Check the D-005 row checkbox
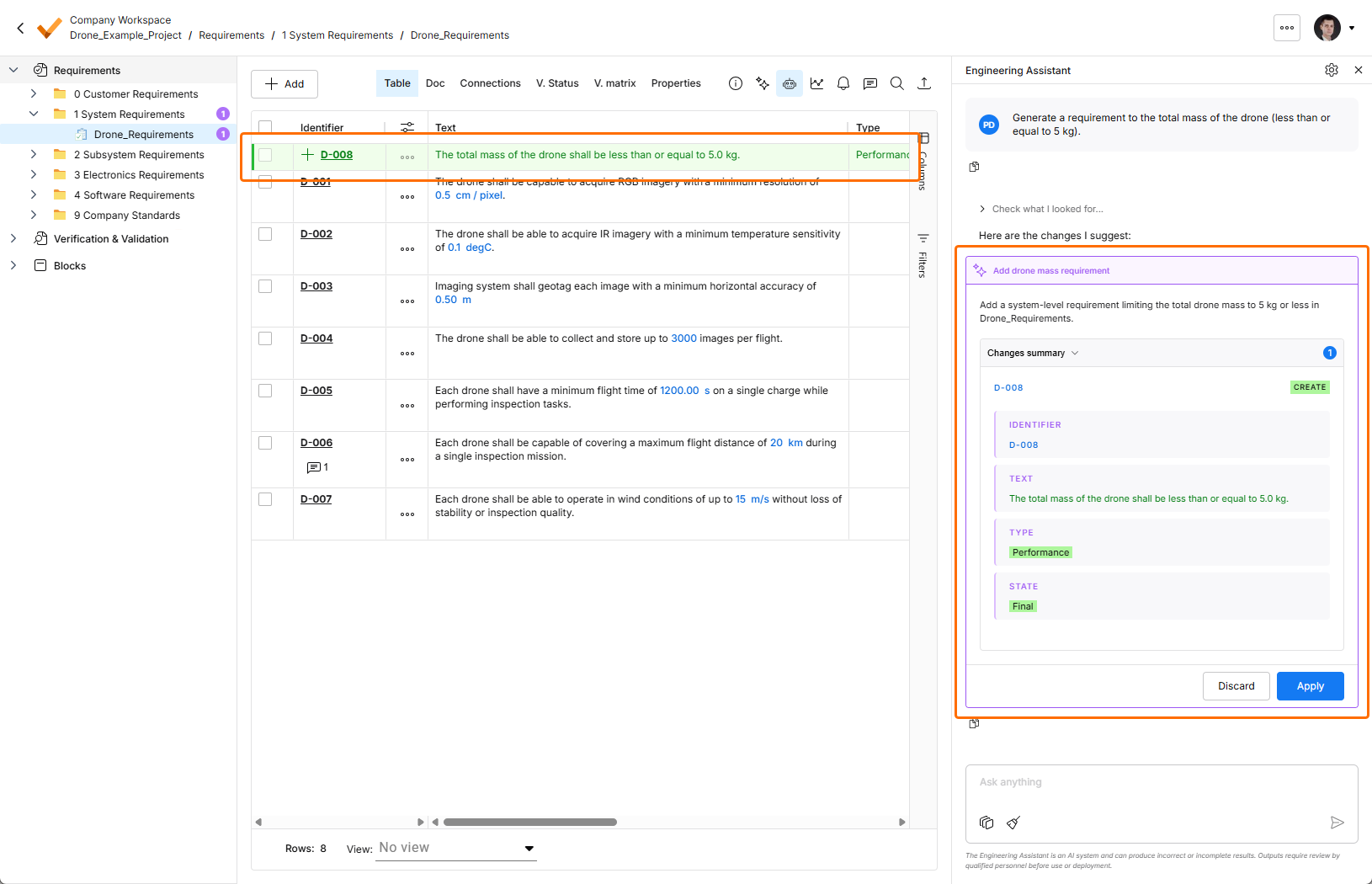The width and height of the screenshot is (1372, 884). pos(265,391)
